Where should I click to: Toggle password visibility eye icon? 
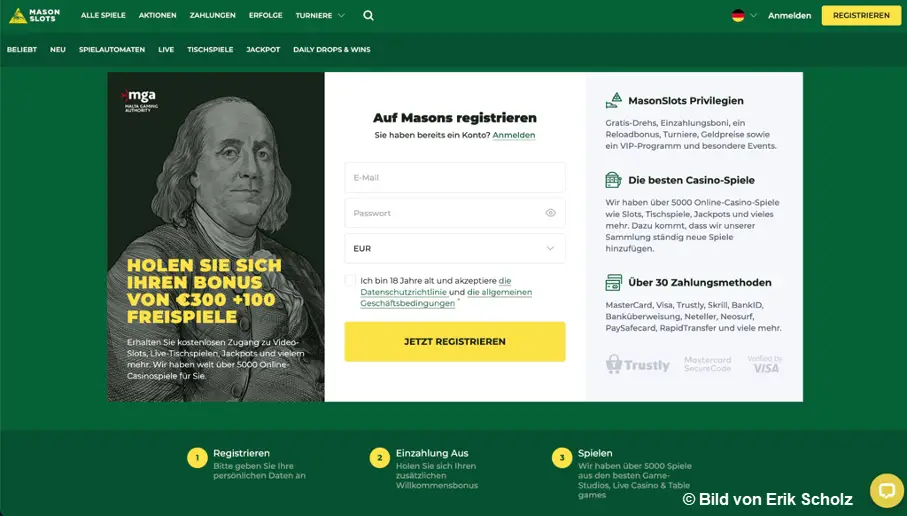click(550, 213)
